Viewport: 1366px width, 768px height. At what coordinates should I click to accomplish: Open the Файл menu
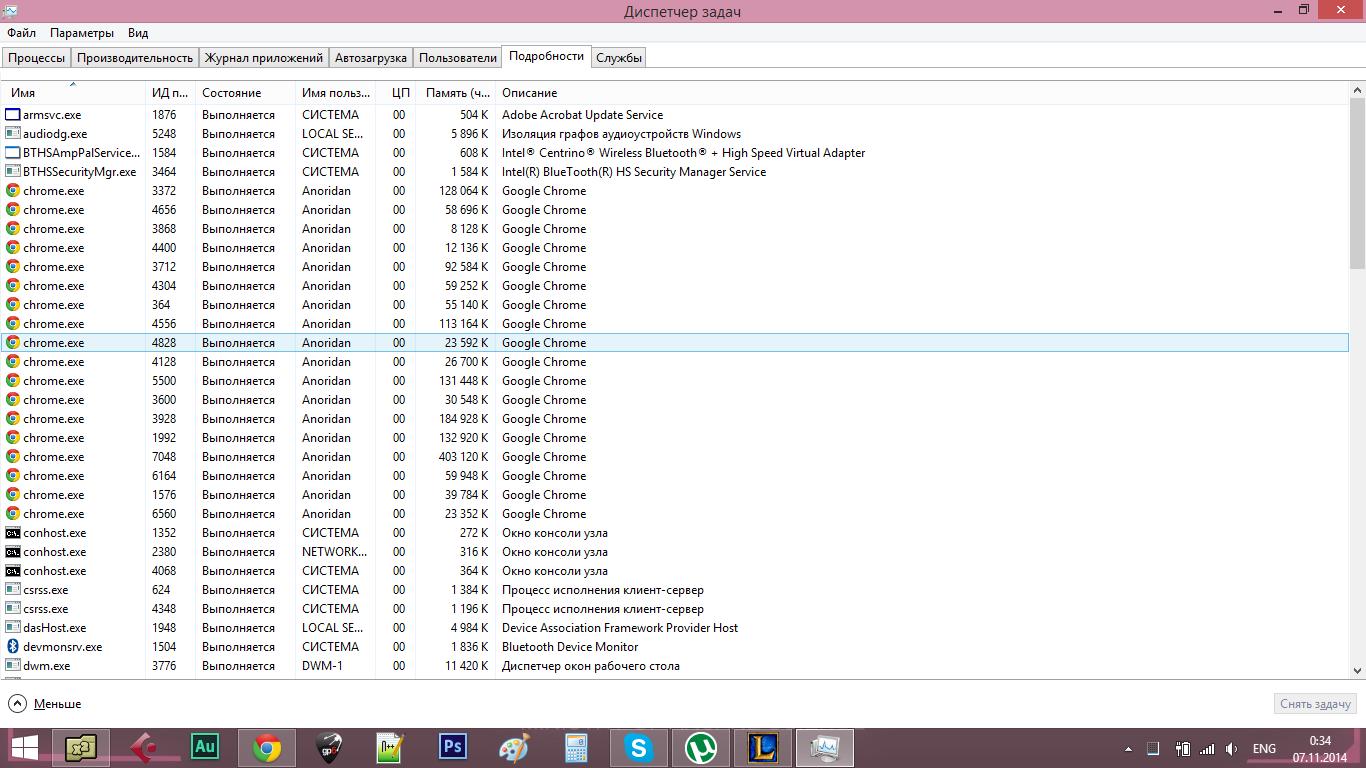(x=21, y=33)
